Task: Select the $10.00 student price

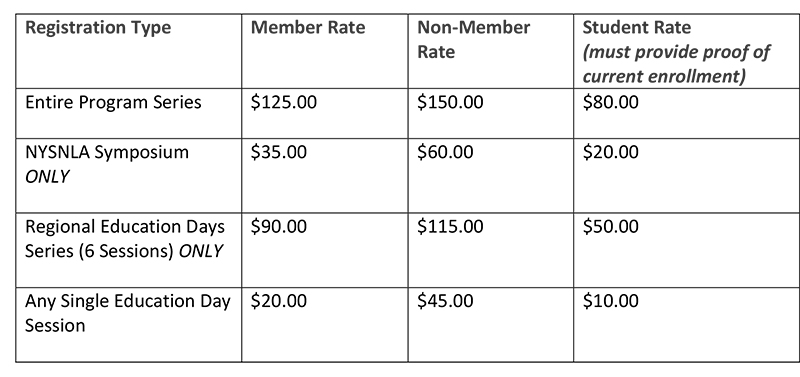Action: (x=610, y=301)
